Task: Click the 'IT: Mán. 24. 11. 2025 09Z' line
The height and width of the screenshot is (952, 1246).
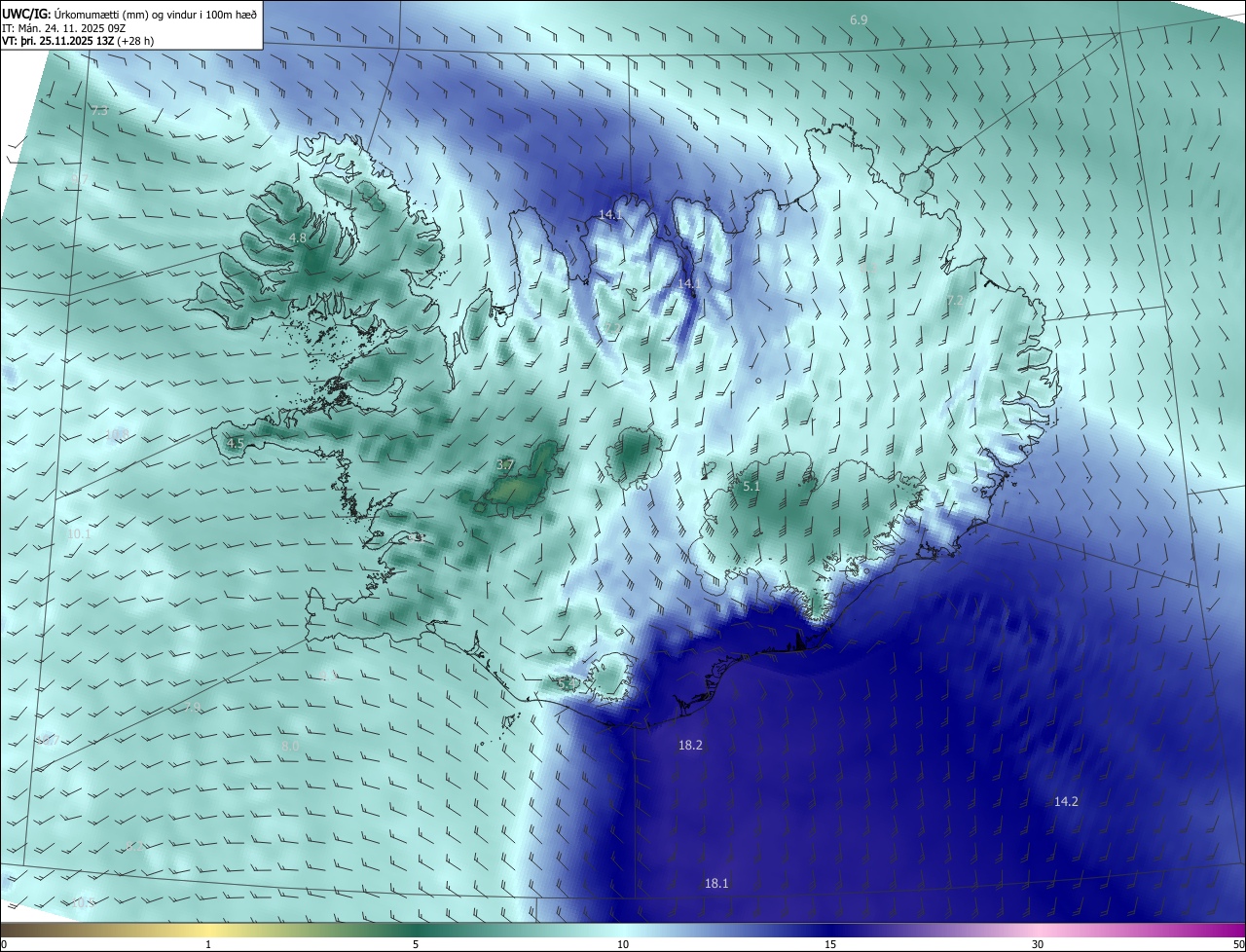Action: (64, 28)
